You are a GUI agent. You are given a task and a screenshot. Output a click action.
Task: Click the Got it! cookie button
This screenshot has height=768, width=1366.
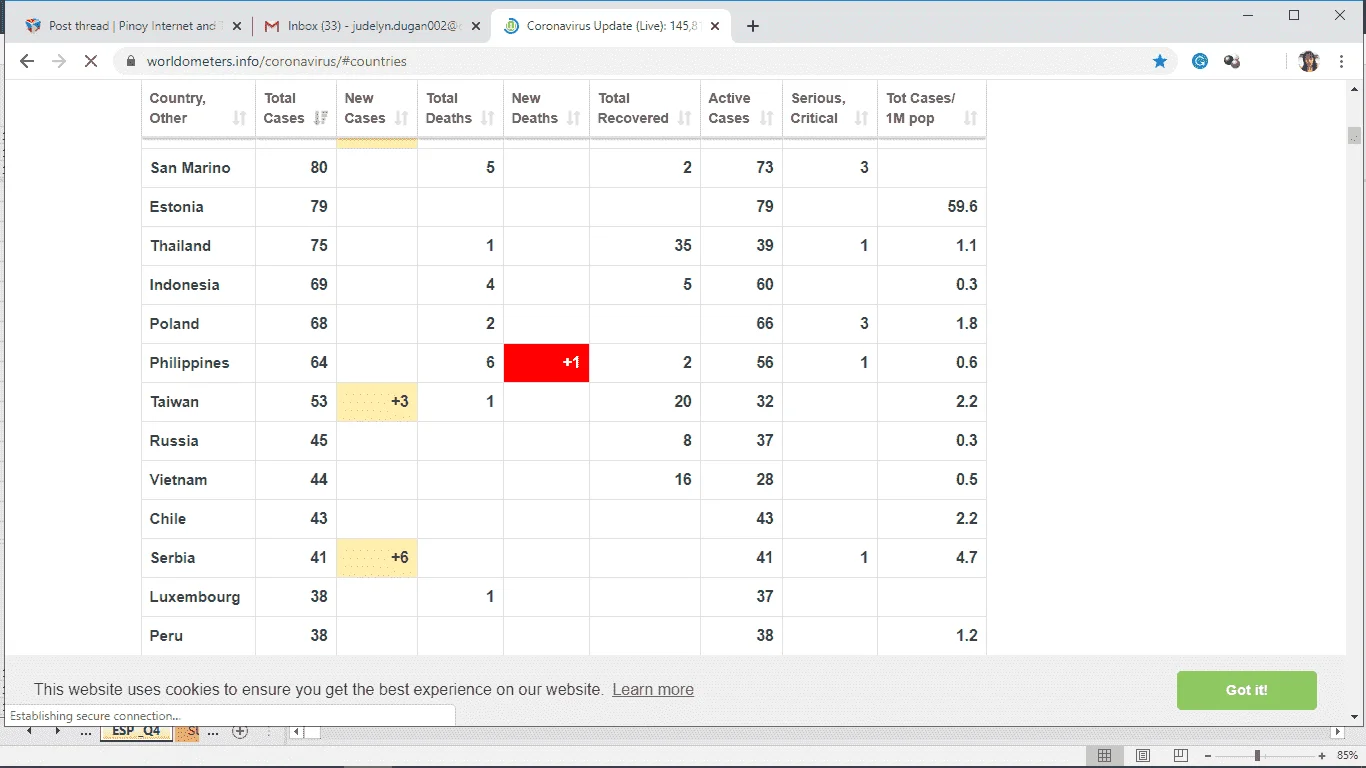[1247, 690]
